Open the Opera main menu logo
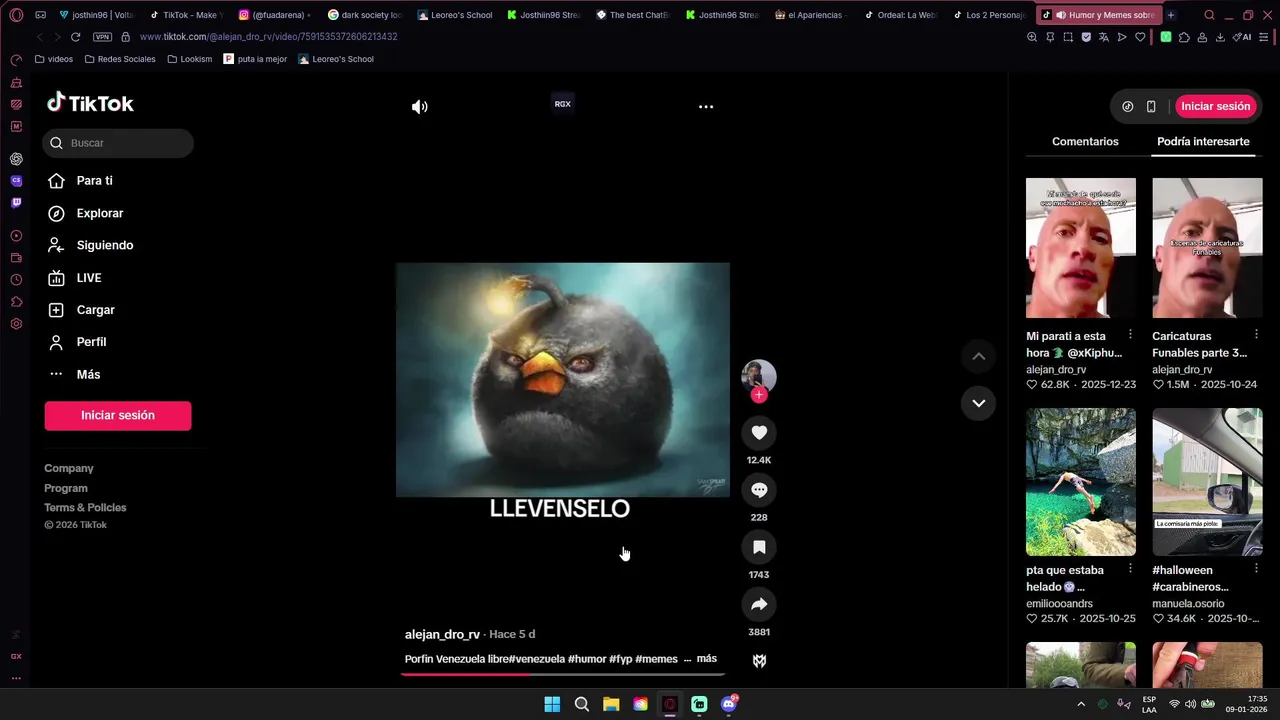1280x720 pixels. tap(16, 15)
